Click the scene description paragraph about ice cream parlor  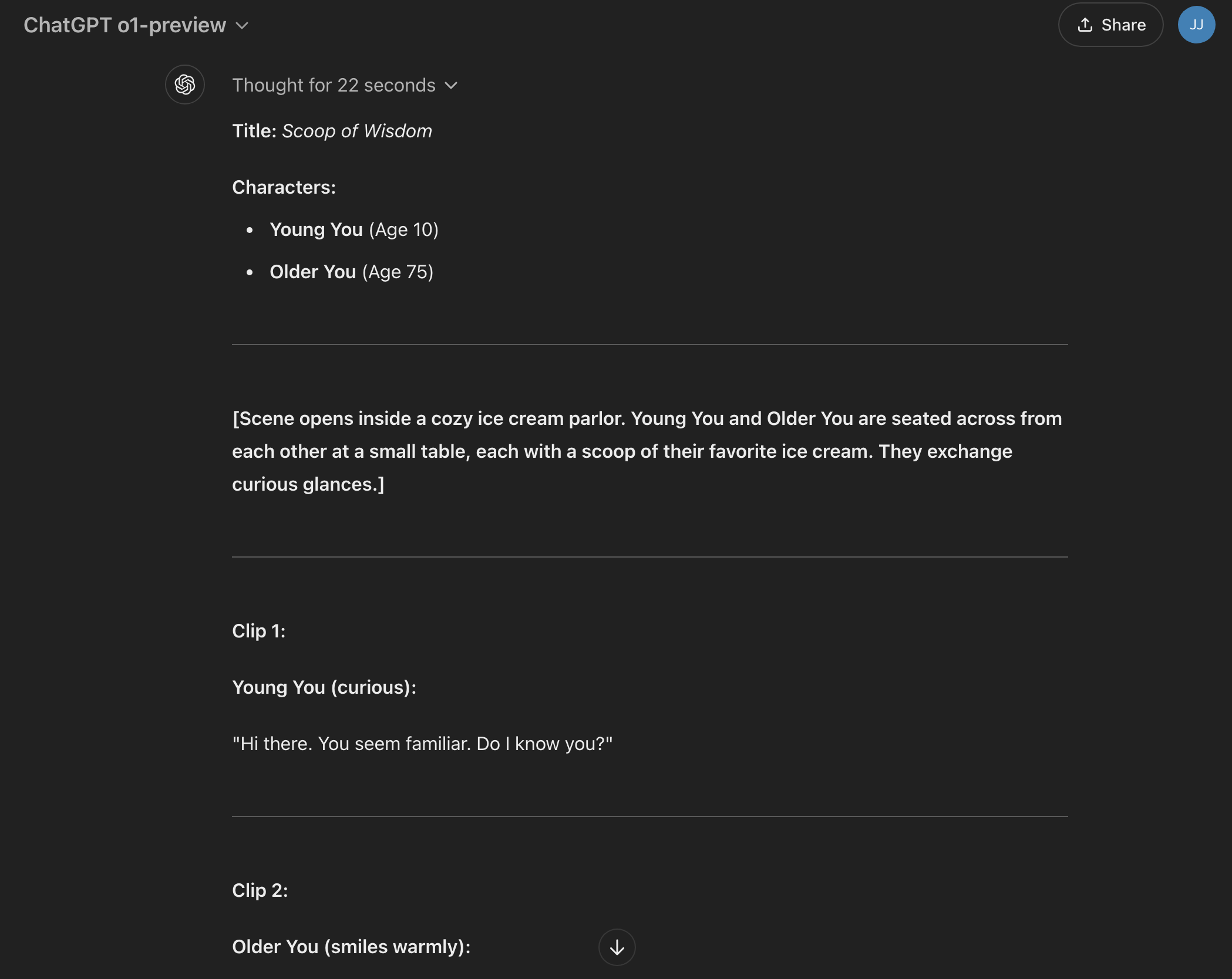pyautogui.click(x=646, y=451)
